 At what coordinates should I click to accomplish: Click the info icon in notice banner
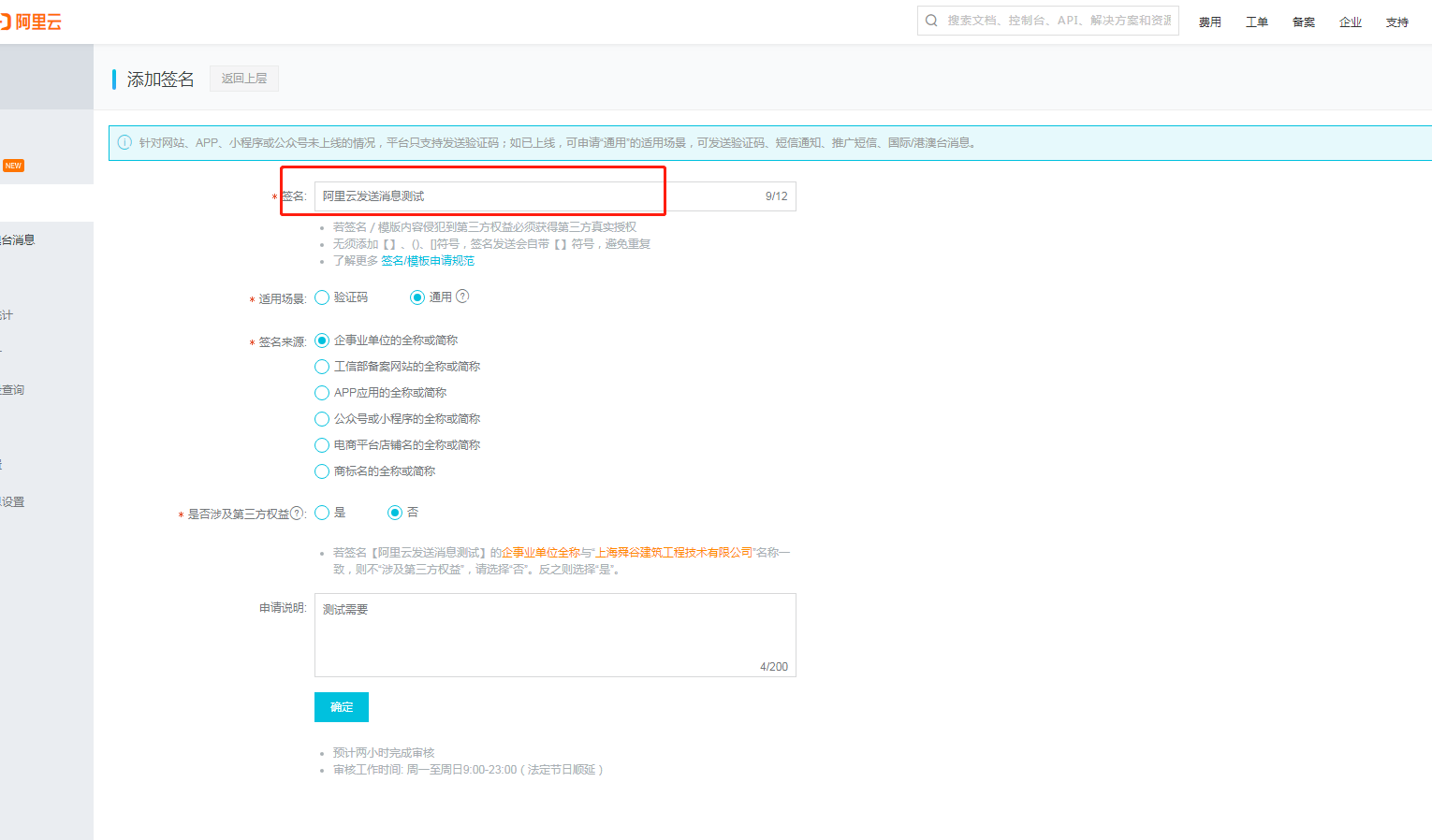(124, 142)
